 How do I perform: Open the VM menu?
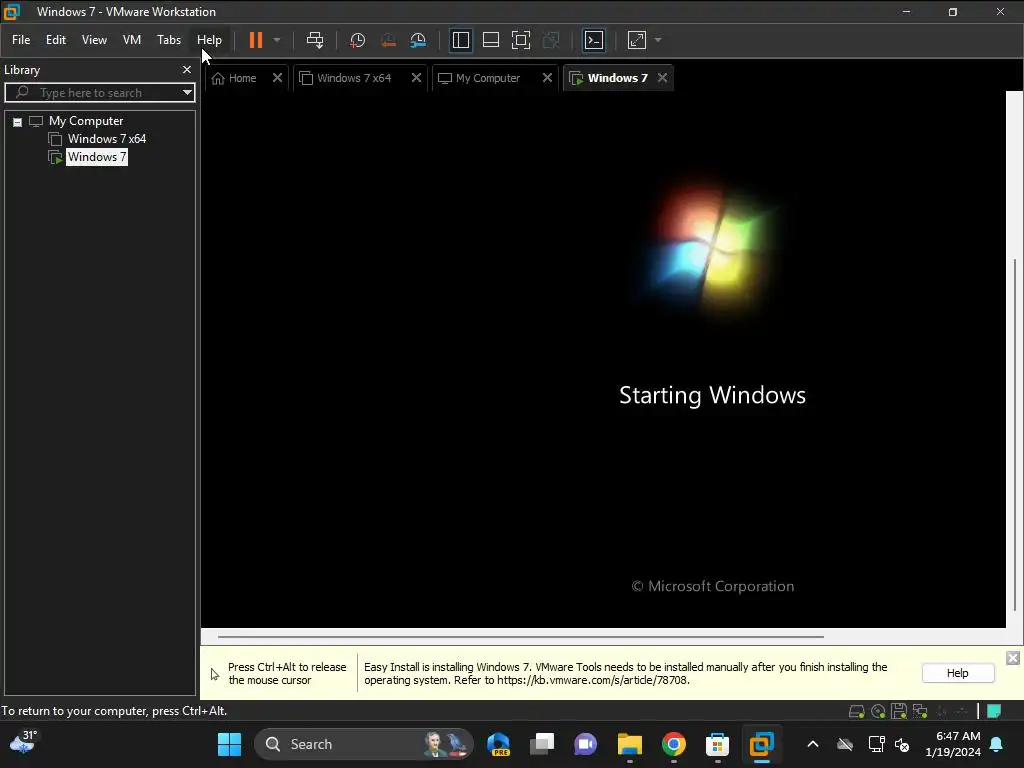click(x=132, y=40)
